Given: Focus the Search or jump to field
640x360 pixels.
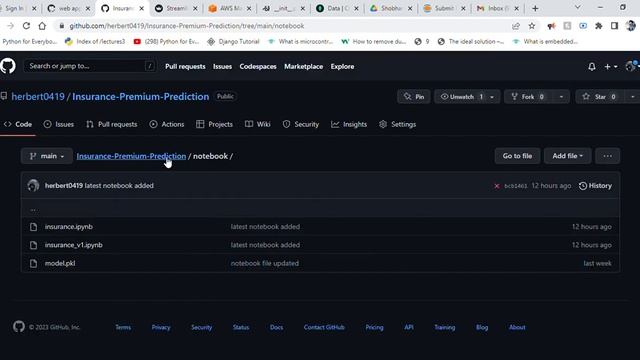Looking at the screenshot, I should coord(89,66).
